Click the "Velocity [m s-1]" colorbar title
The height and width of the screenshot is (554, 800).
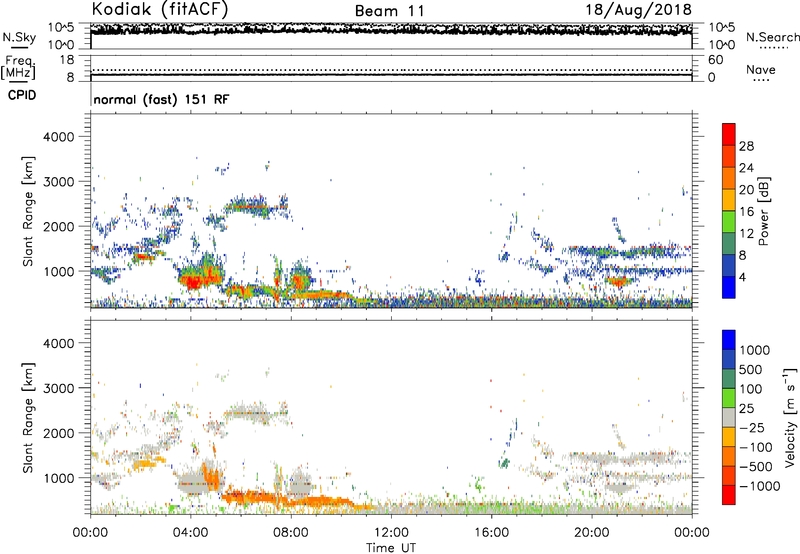point(790,417)
